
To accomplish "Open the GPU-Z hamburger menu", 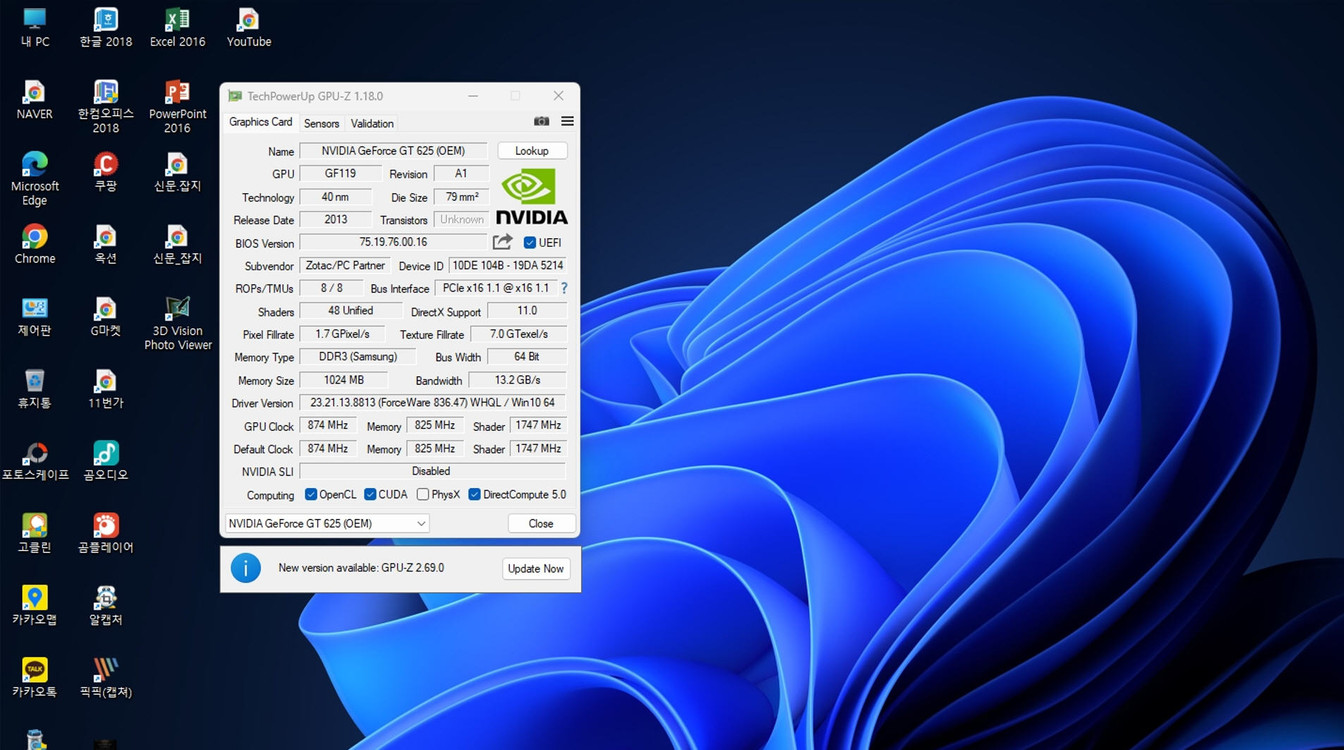I will 565,120.
